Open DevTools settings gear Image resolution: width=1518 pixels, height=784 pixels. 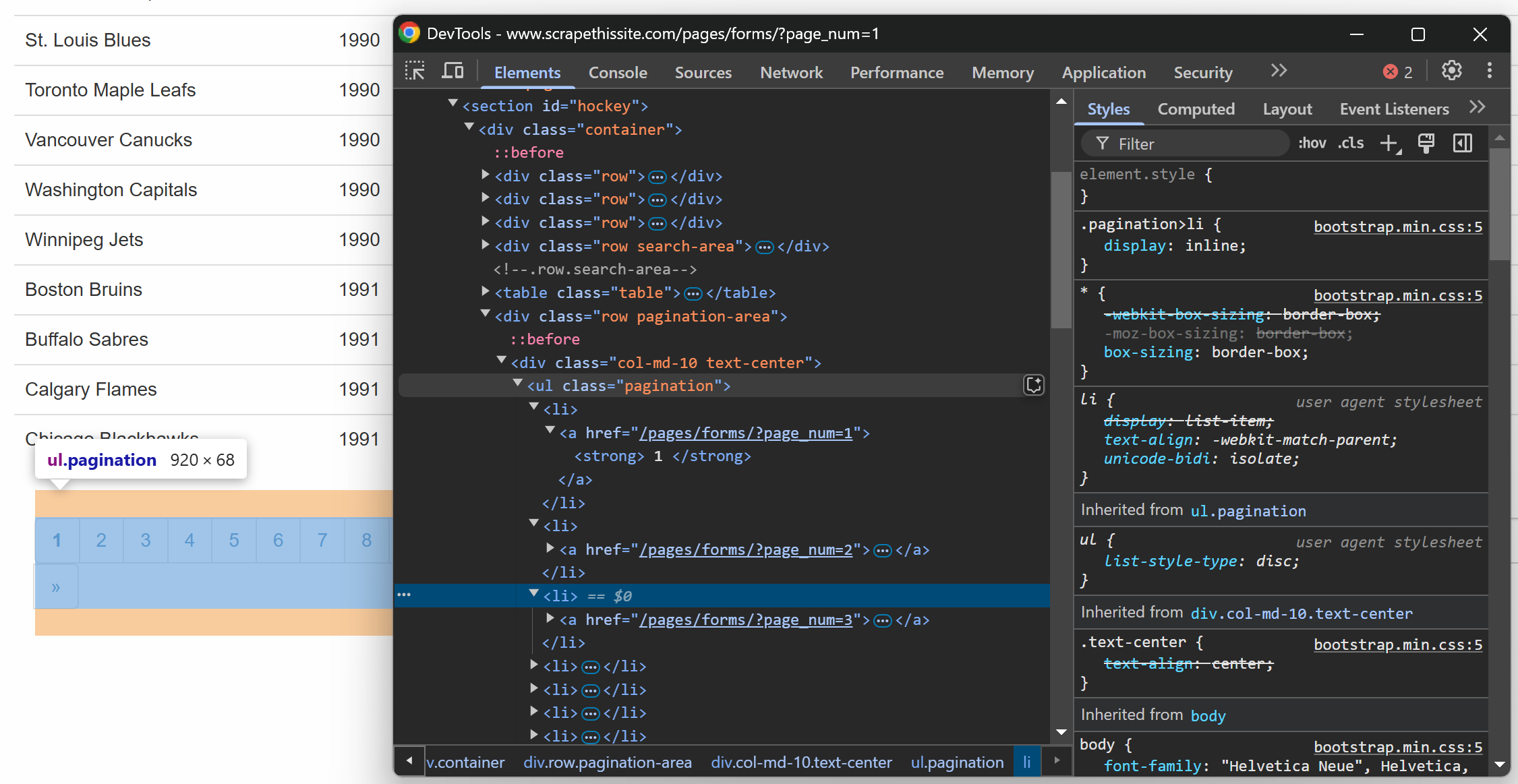[x=1451, y=71]
